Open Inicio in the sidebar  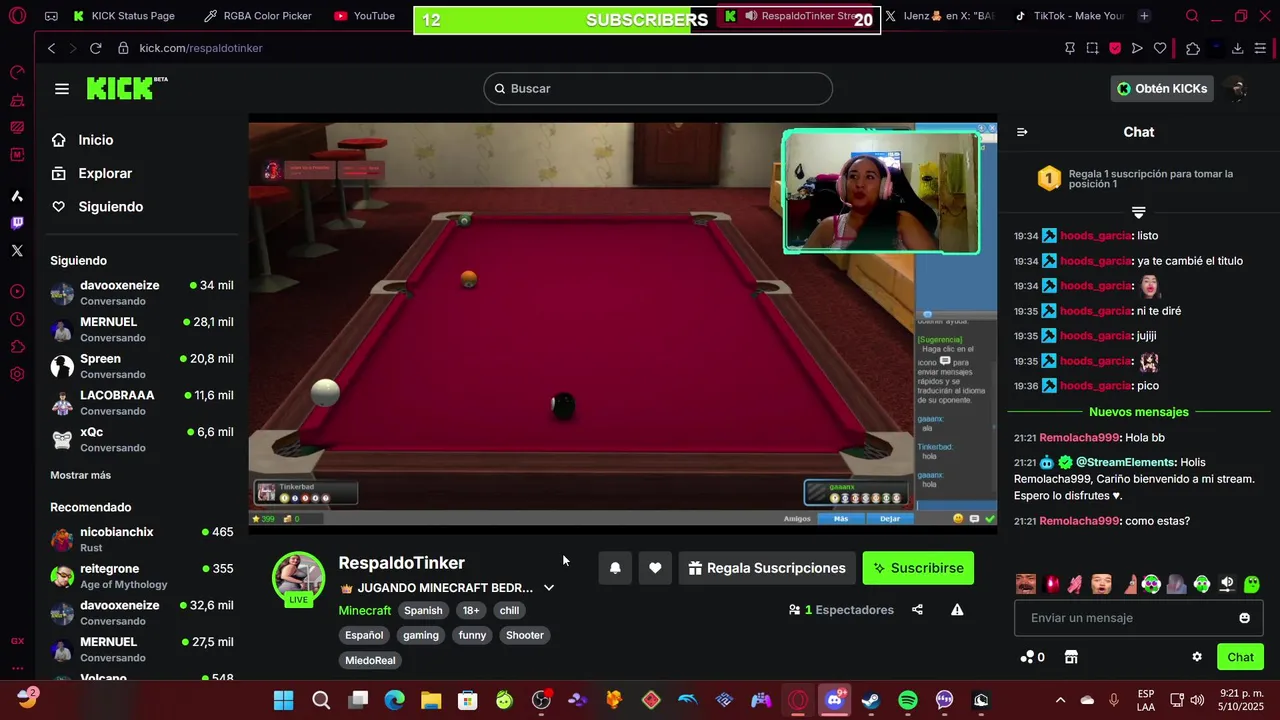pyautogui.click(x=96, y=140)
